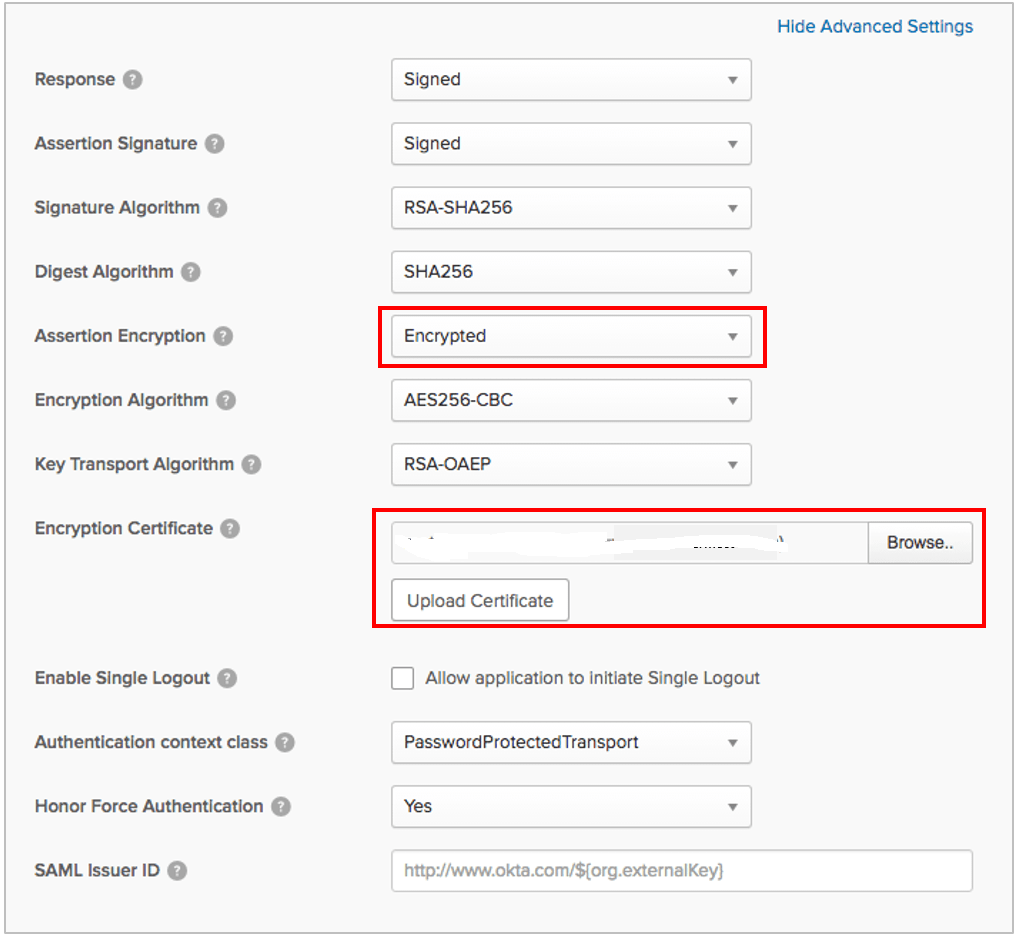The width and height of the screenshot is (1018, 938).
Task: Open help tooltip for Assertion Encryption
Action: [x=223, y=336]
